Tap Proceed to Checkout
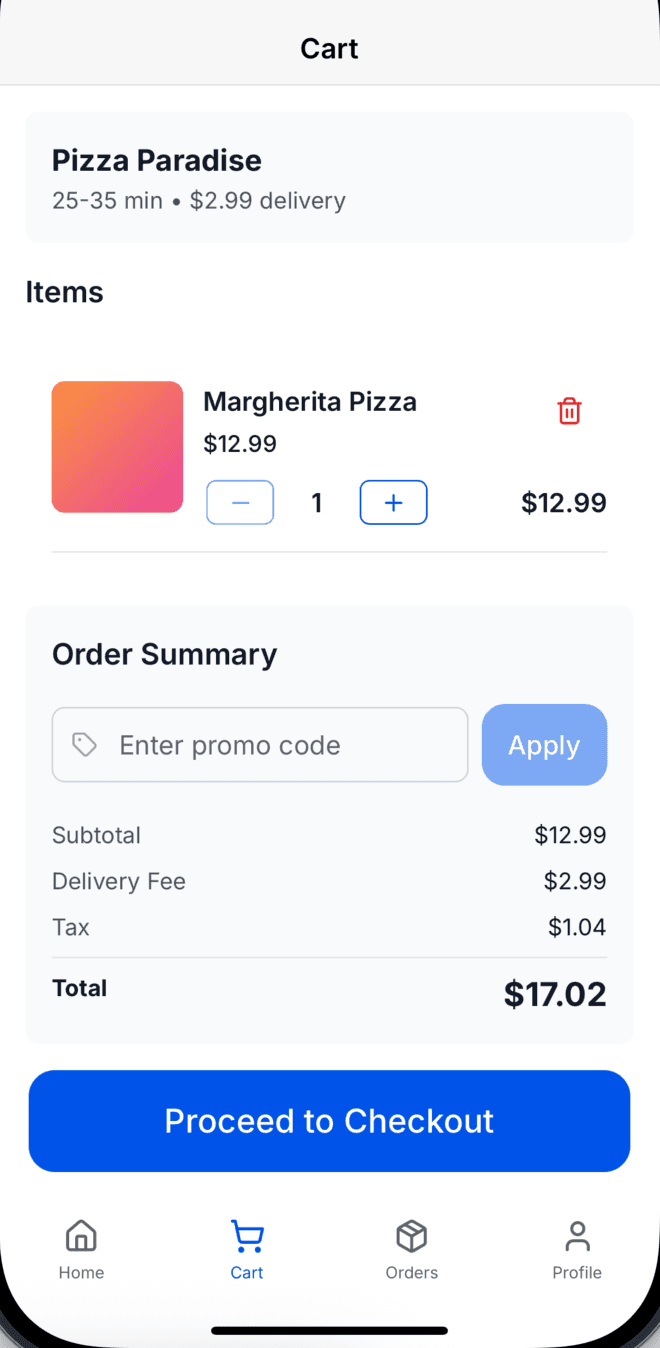660x1348 pixels. 329,1121
